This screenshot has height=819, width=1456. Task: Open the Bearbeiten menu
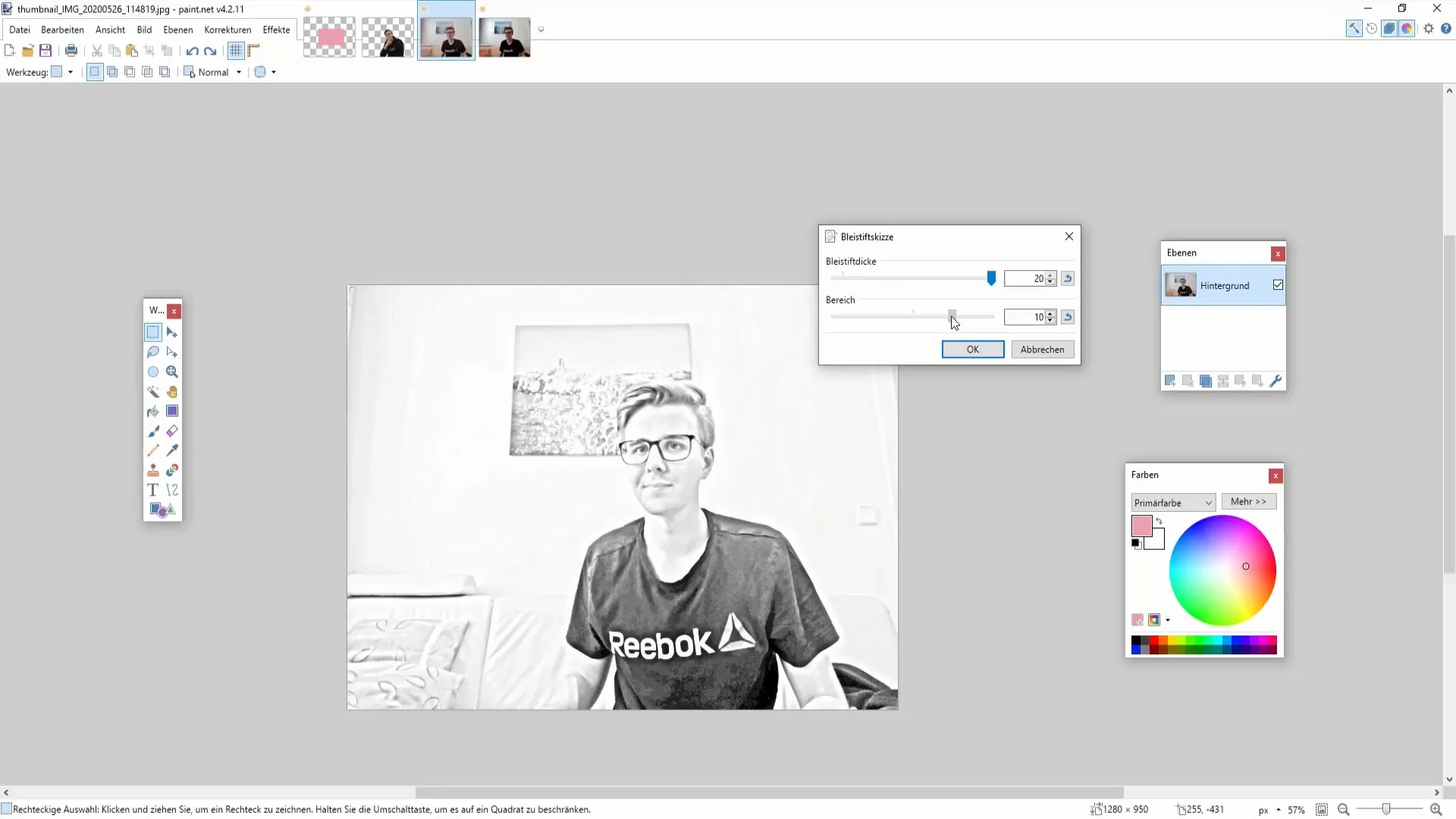[x=62, y=30]
